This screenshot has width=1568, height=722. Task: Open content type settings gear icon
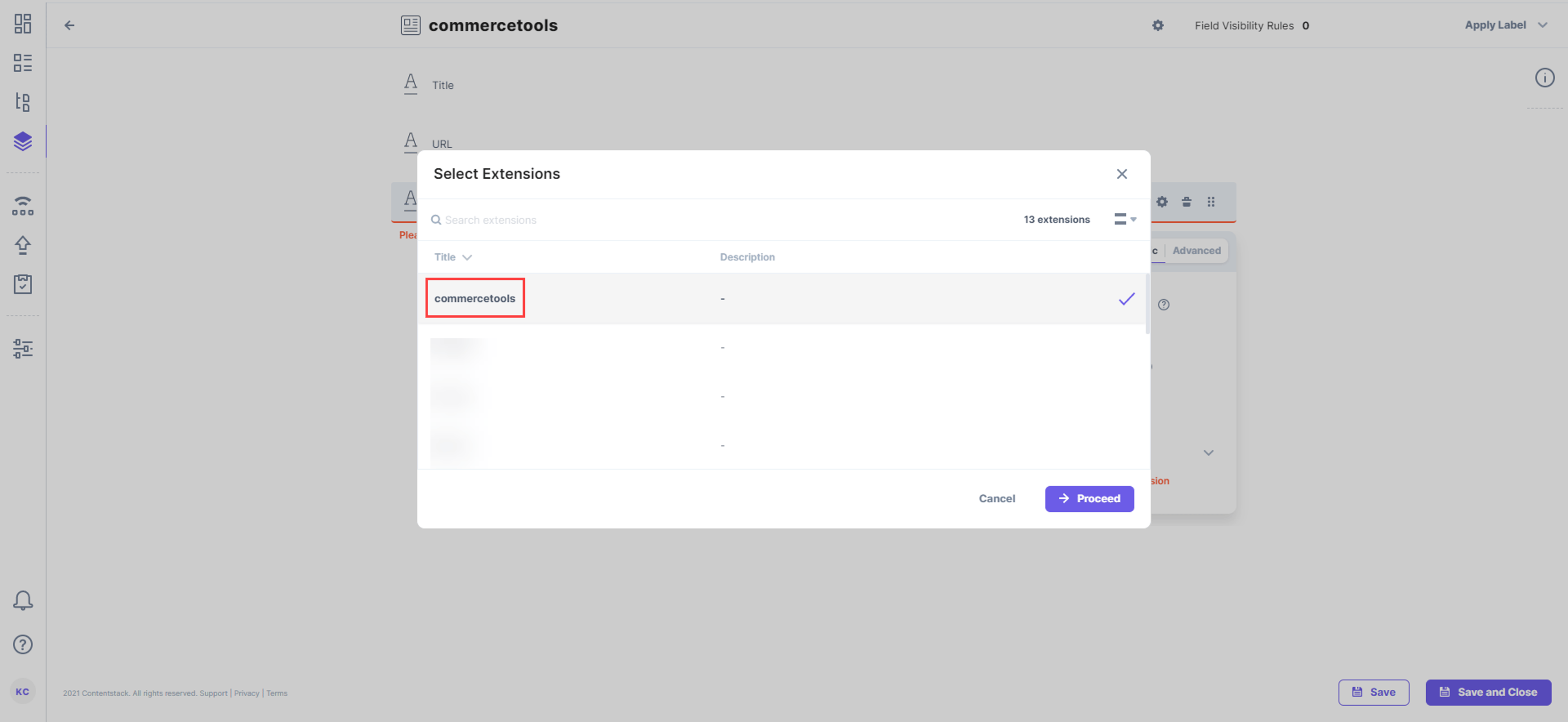click(x=1158, y=25)
